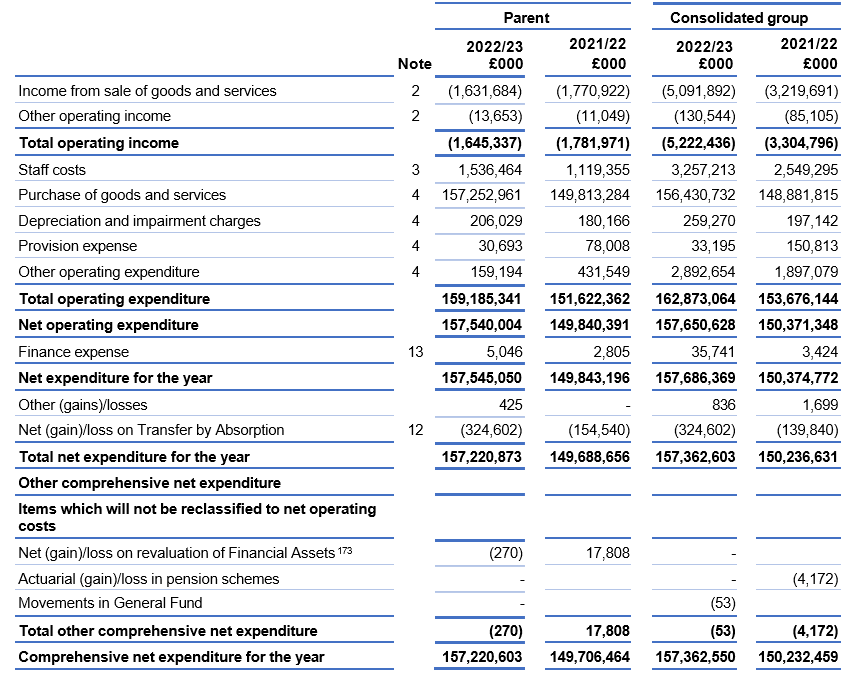Image resolution: width=854 pixels, height=676 pixels.
Task: Click the Note column header
Action: [x=414, y=64]
